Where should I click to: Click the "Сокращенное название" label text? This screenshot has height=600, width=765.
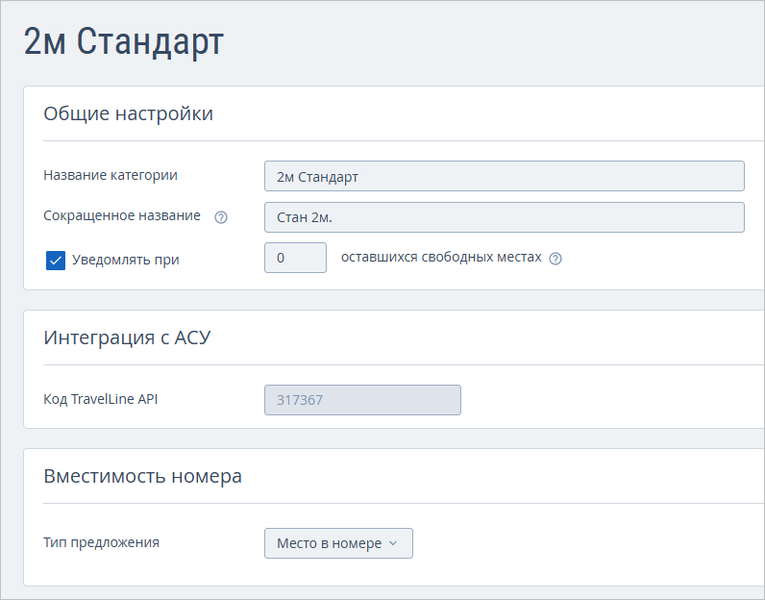[x=122, y=216]
